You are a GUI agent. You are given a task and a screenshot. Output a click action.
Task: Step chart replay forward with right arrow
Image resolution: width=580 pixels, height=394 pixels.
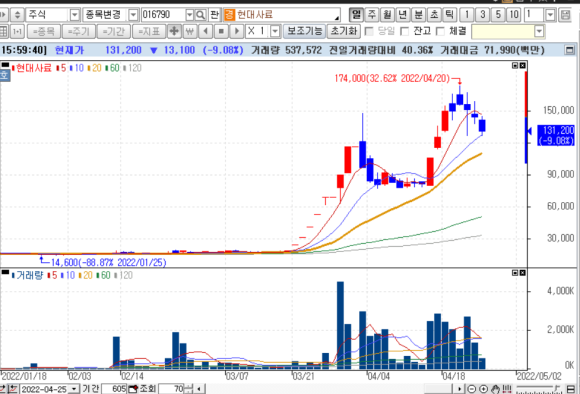click(x=237, y=31)
